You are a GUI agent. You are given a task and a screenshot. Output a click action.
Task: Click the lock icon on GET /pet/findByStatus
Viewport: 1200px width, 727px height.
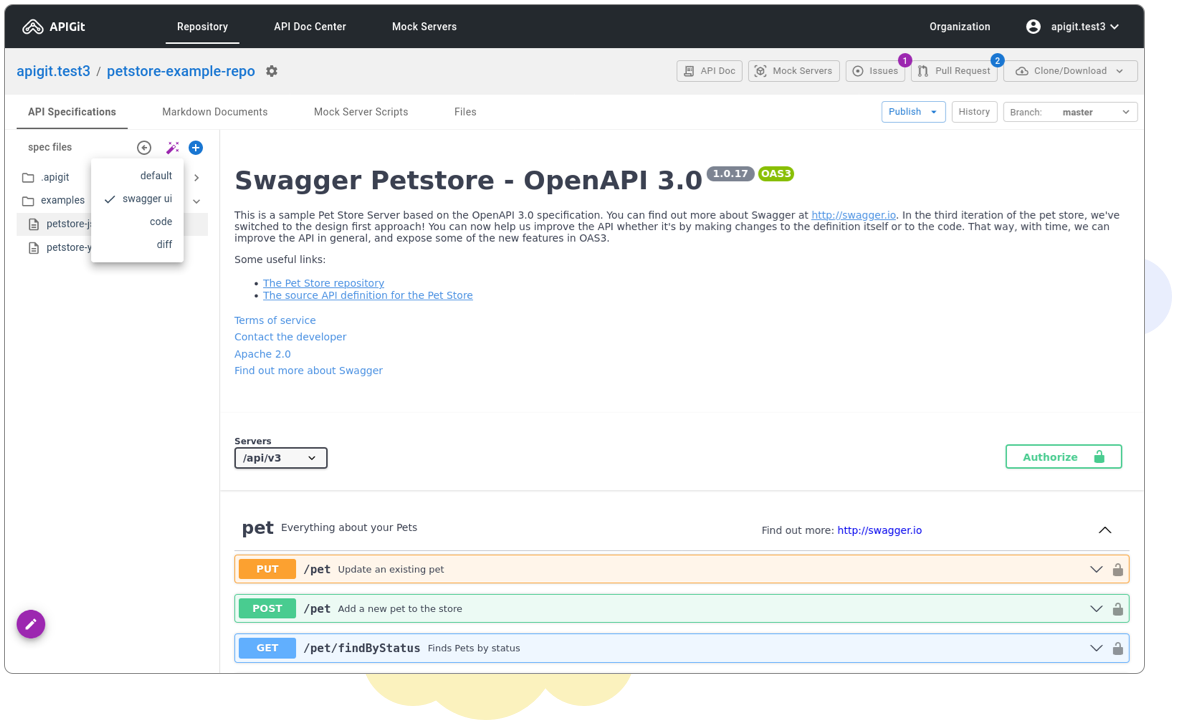[1118, 648]
